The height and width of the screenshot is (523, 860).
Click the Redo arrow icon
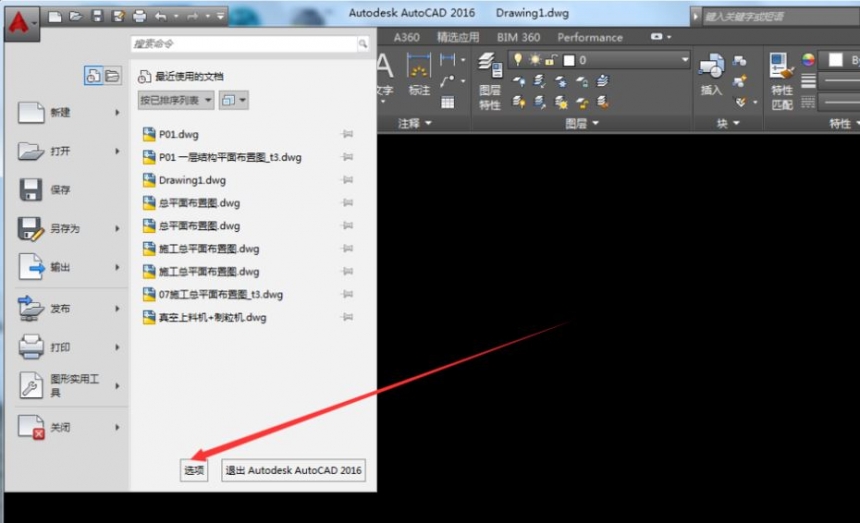click(x=193, y=16)
